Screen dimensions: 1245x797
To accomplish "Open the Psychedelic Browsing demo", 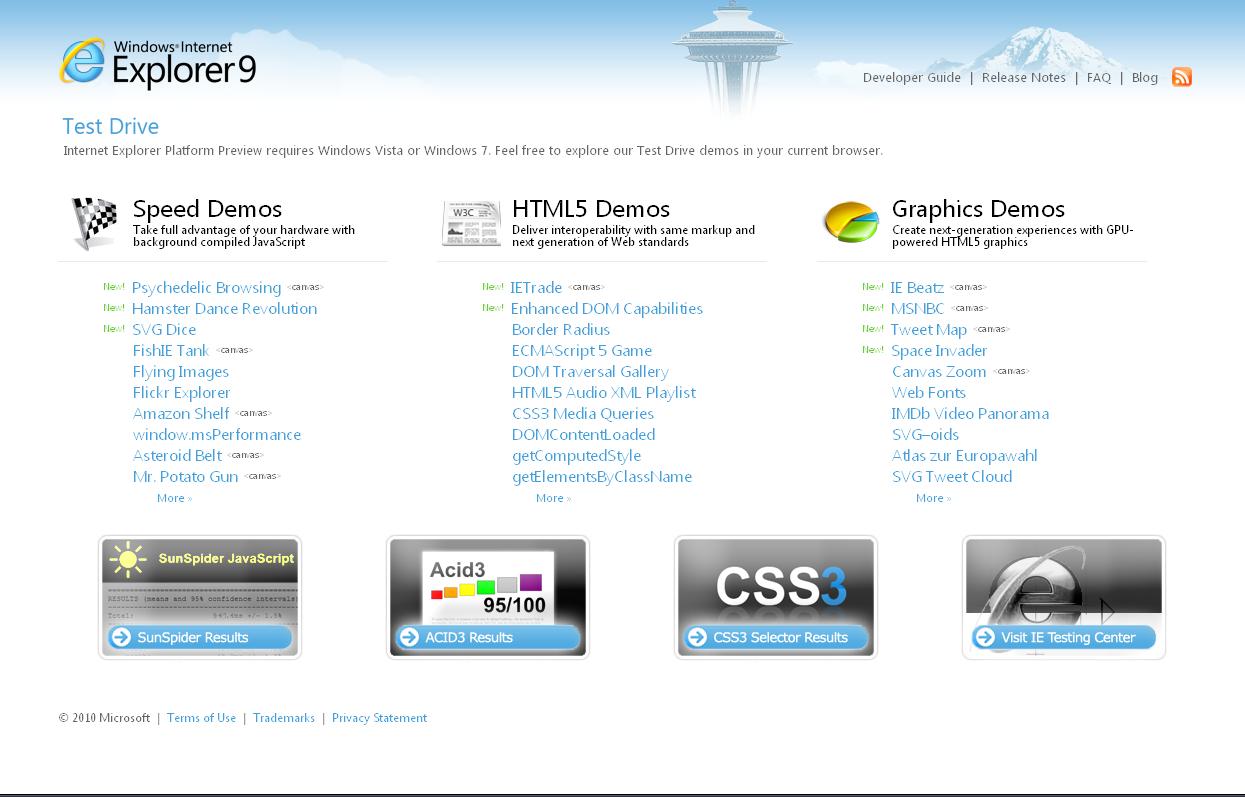I will point(207,288).
